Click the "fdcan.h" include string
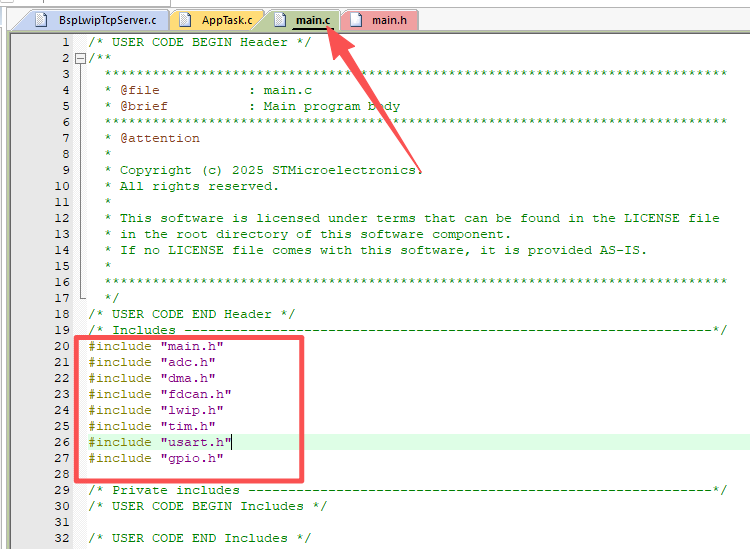 tap(196, 394)
